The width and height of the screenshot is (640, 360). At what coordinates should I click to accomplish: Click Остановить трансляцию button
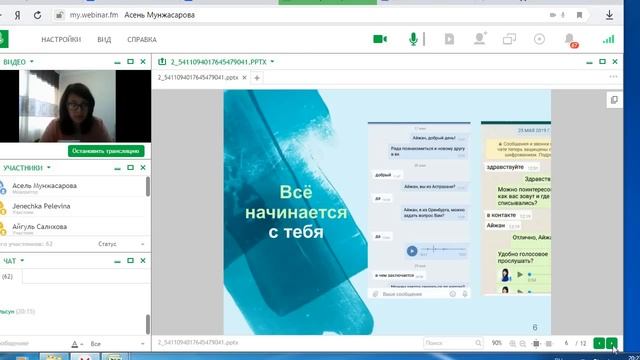pos(106,151)
